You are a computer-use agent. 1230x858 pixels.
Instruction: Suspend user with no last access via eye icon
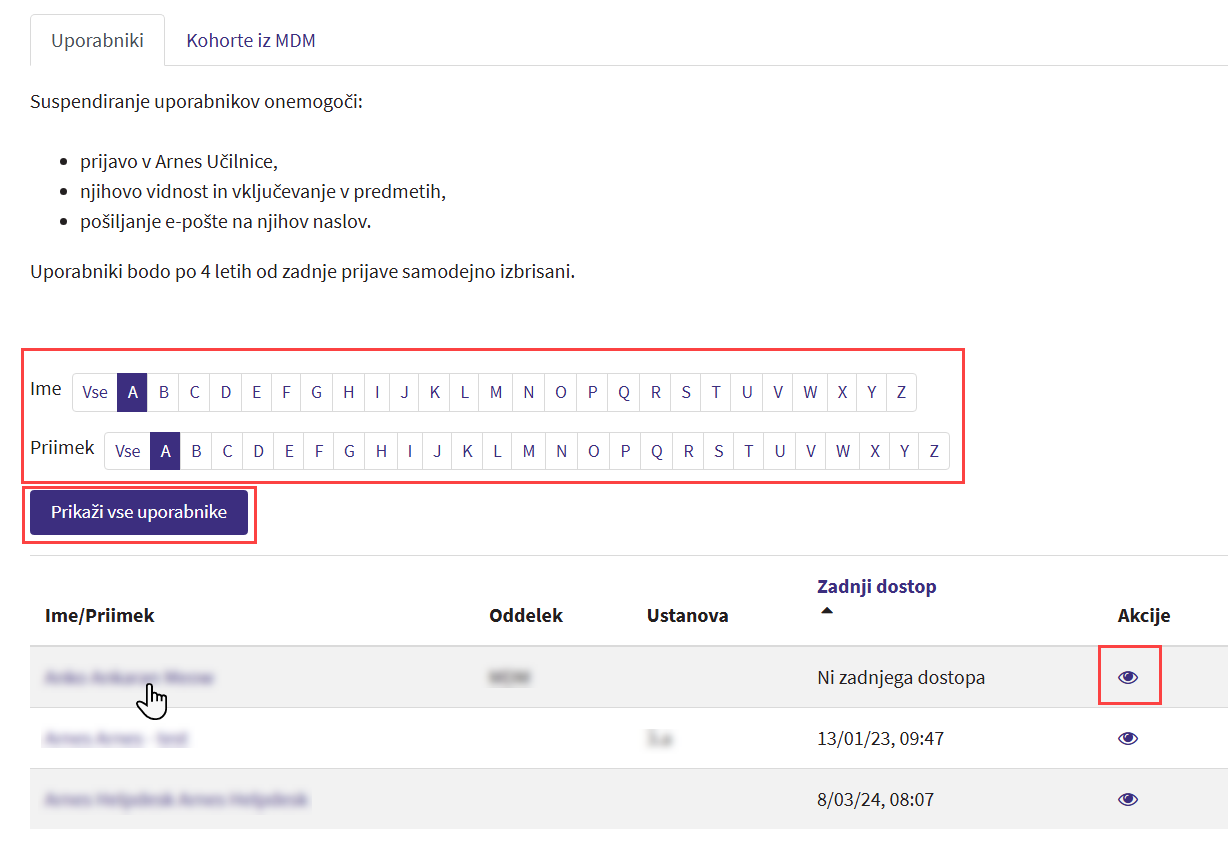coord(1128,677)
